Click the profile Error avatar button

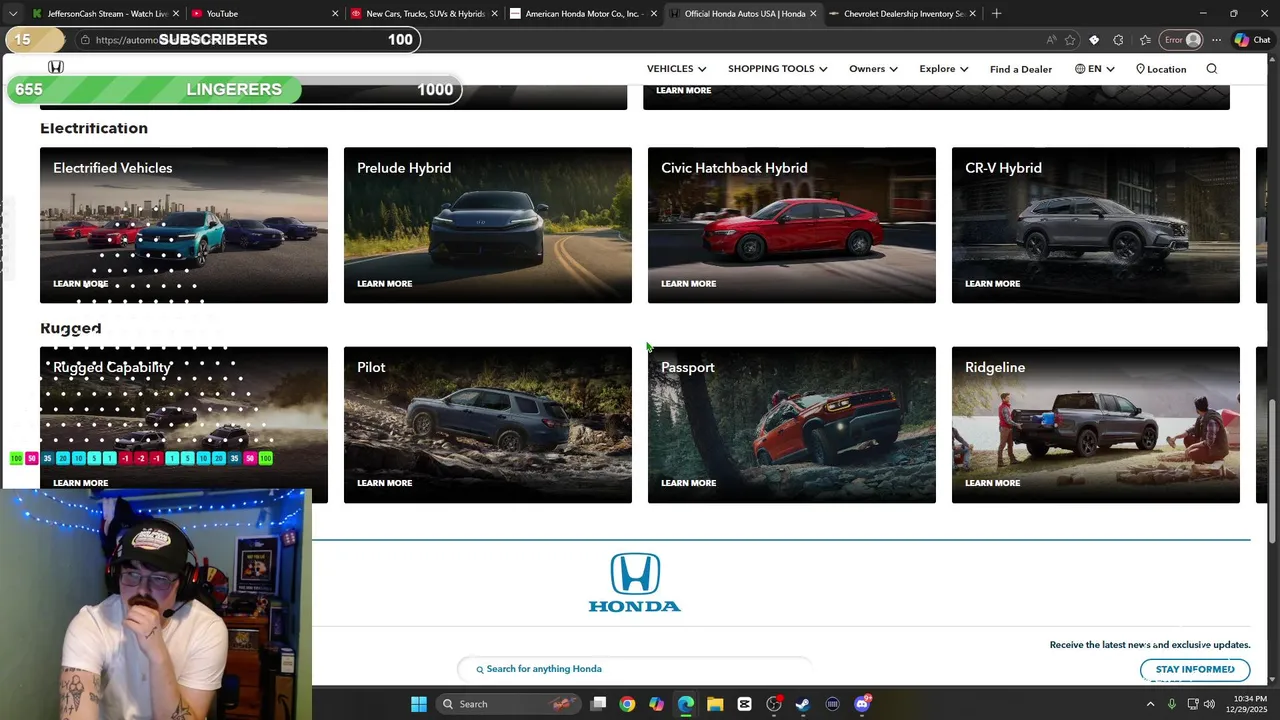[x=1182, y=40]
